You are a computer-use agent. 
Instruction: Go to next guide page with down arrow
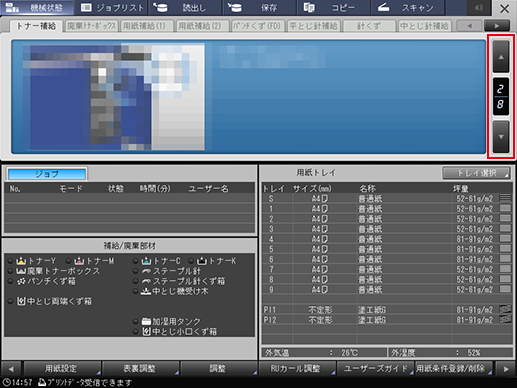coord(501,137)
